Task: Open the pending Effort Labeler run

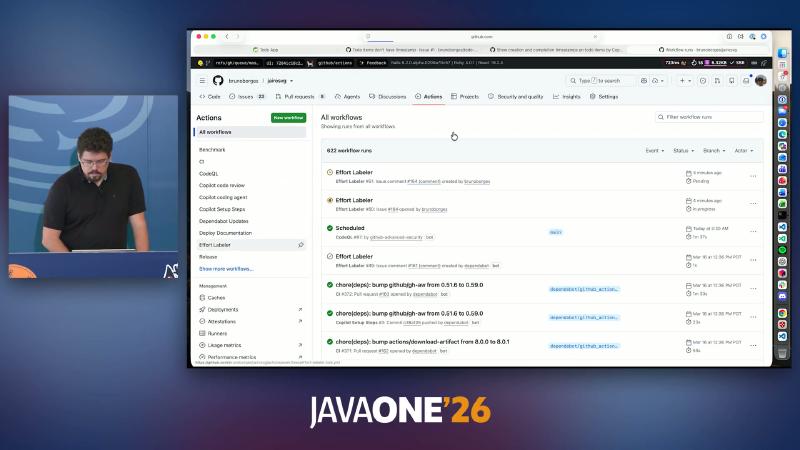Action: coord(354,172)
